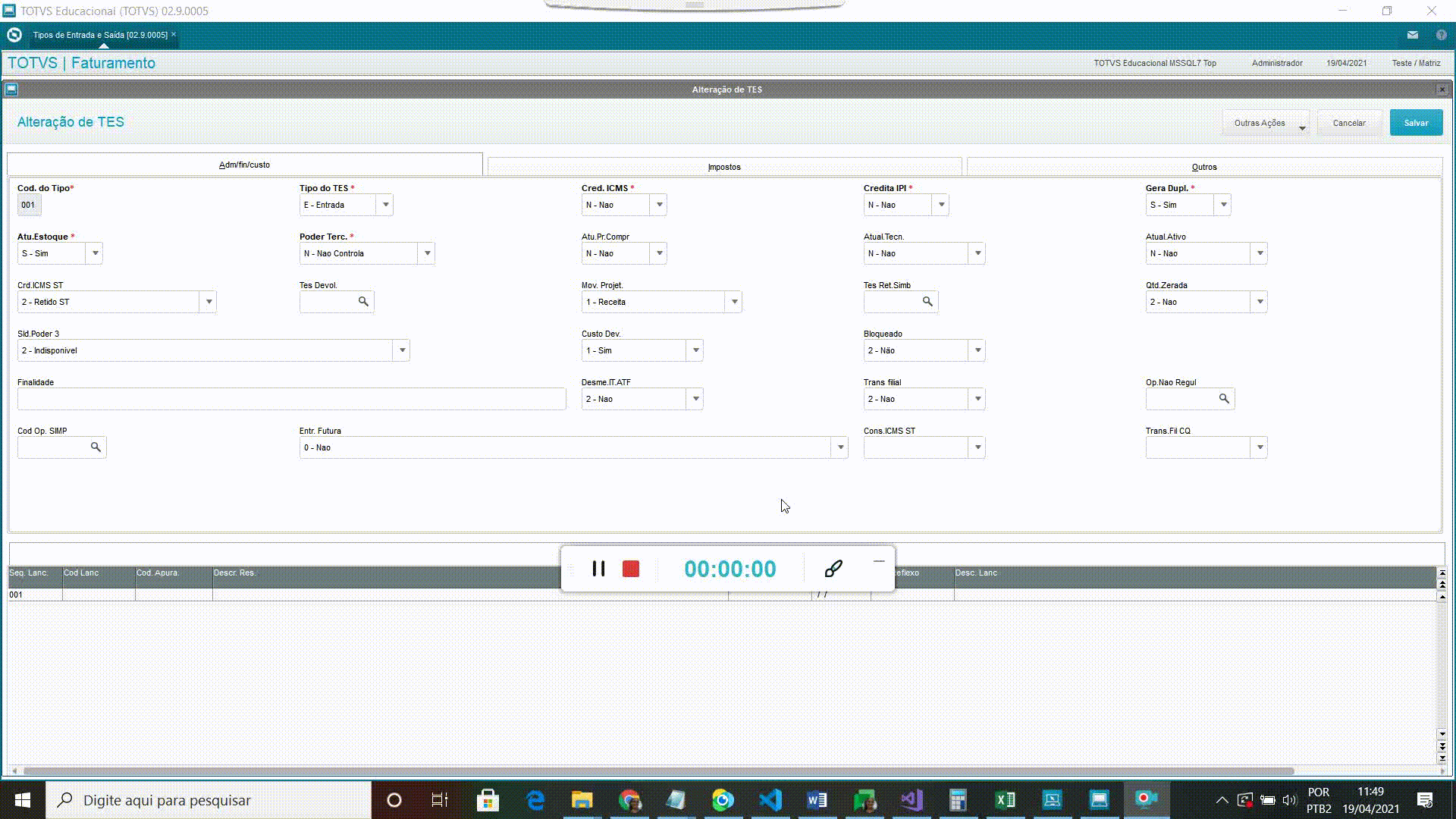1456x819 pixels.
Task: Launch Edge browser from taskbar
Action: click(x=535, y=800)
